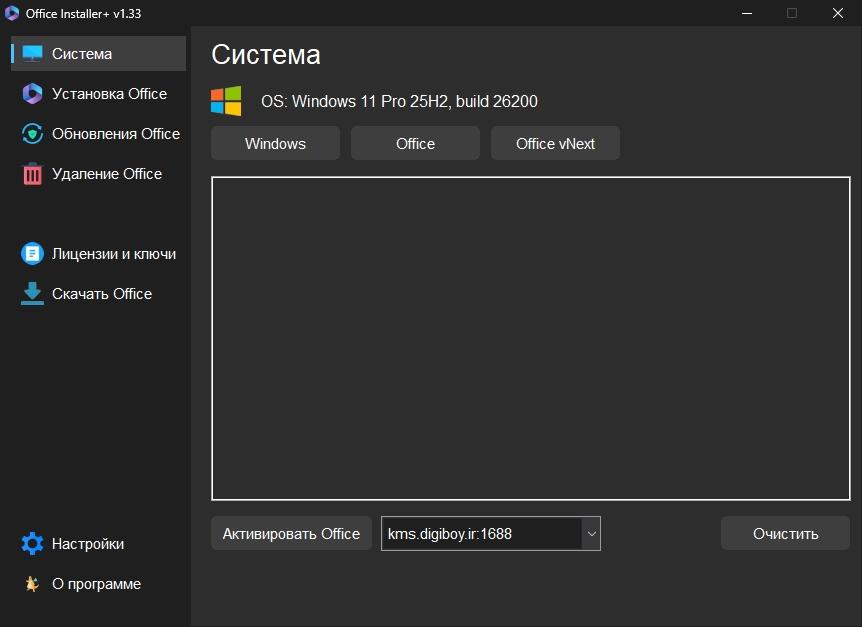This screenshot has height=627, width=862.
Task: Click the Office vNext button
Action: pos(555,143)
